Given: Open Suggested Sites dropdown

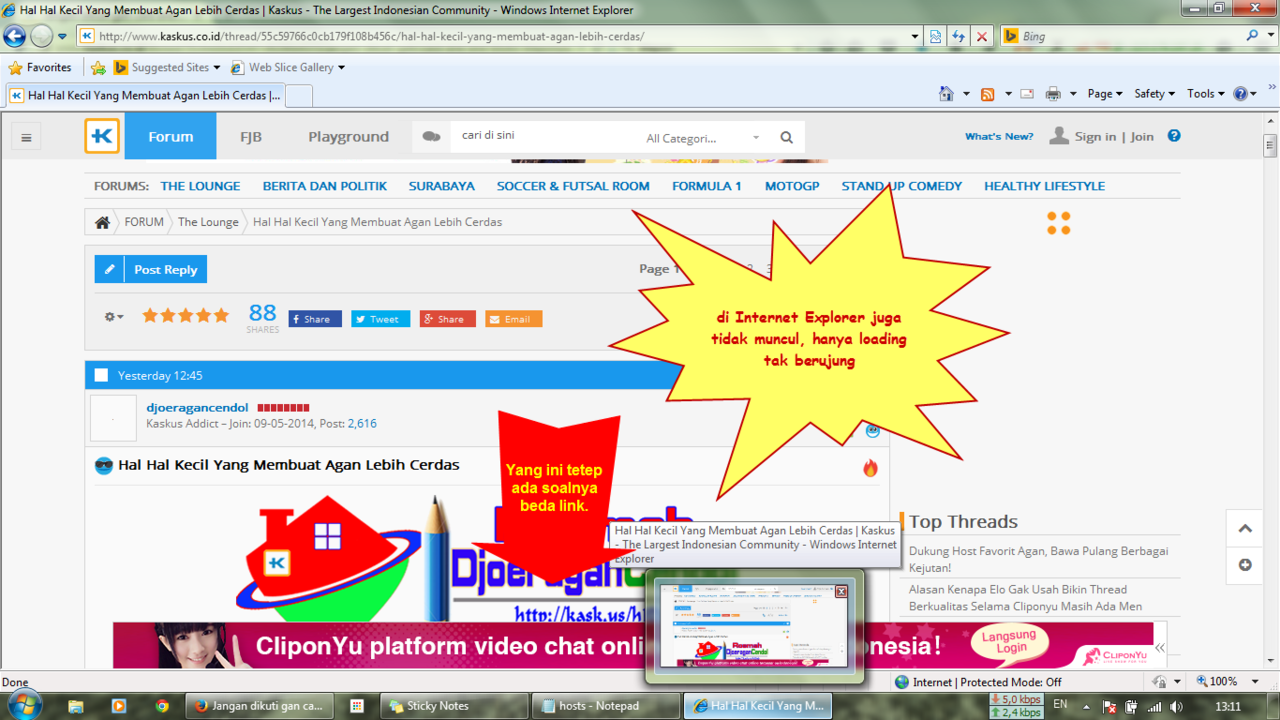Looking at the screenshot, I should click(167, 68).
